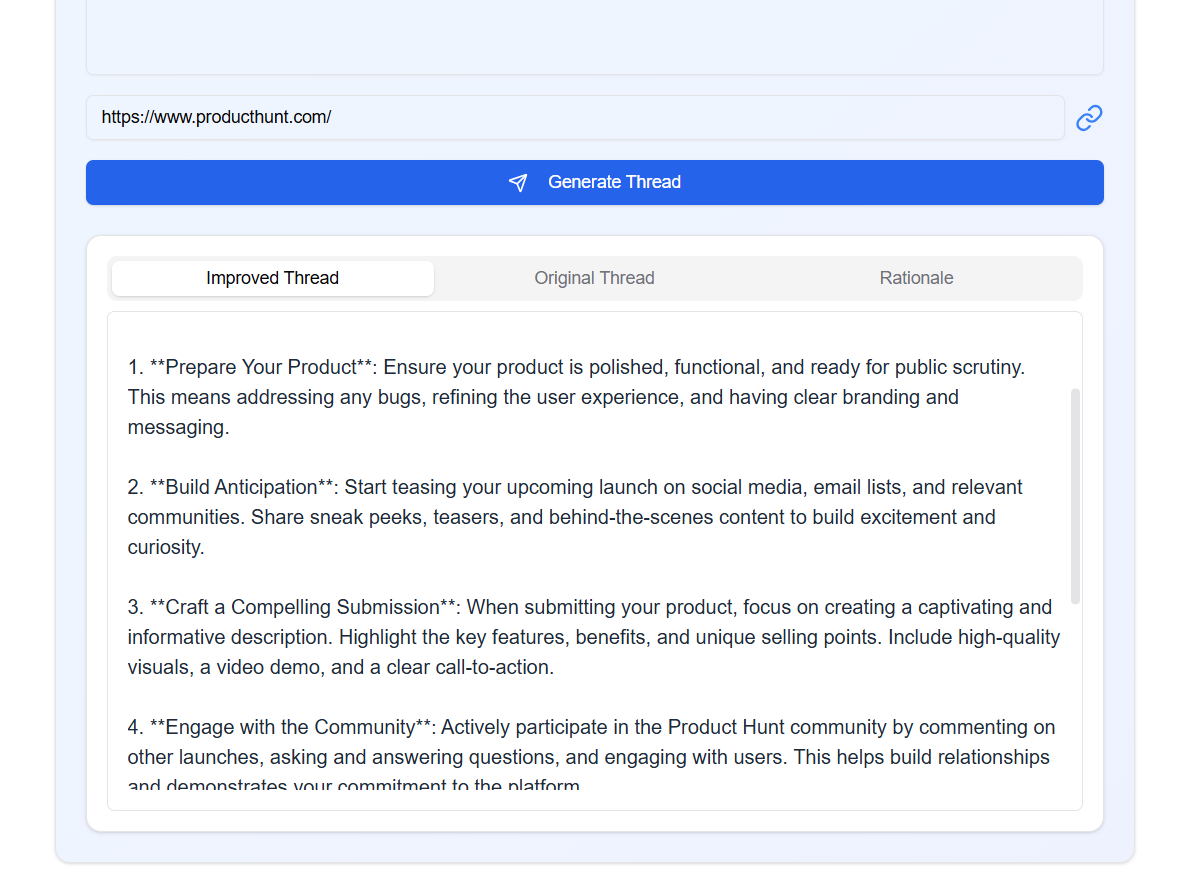Viewport: 1177px width, 893px height.
Task: Click the word 'curiosity.' in step two
Action: pyautogui.click(x=166, y=547)
